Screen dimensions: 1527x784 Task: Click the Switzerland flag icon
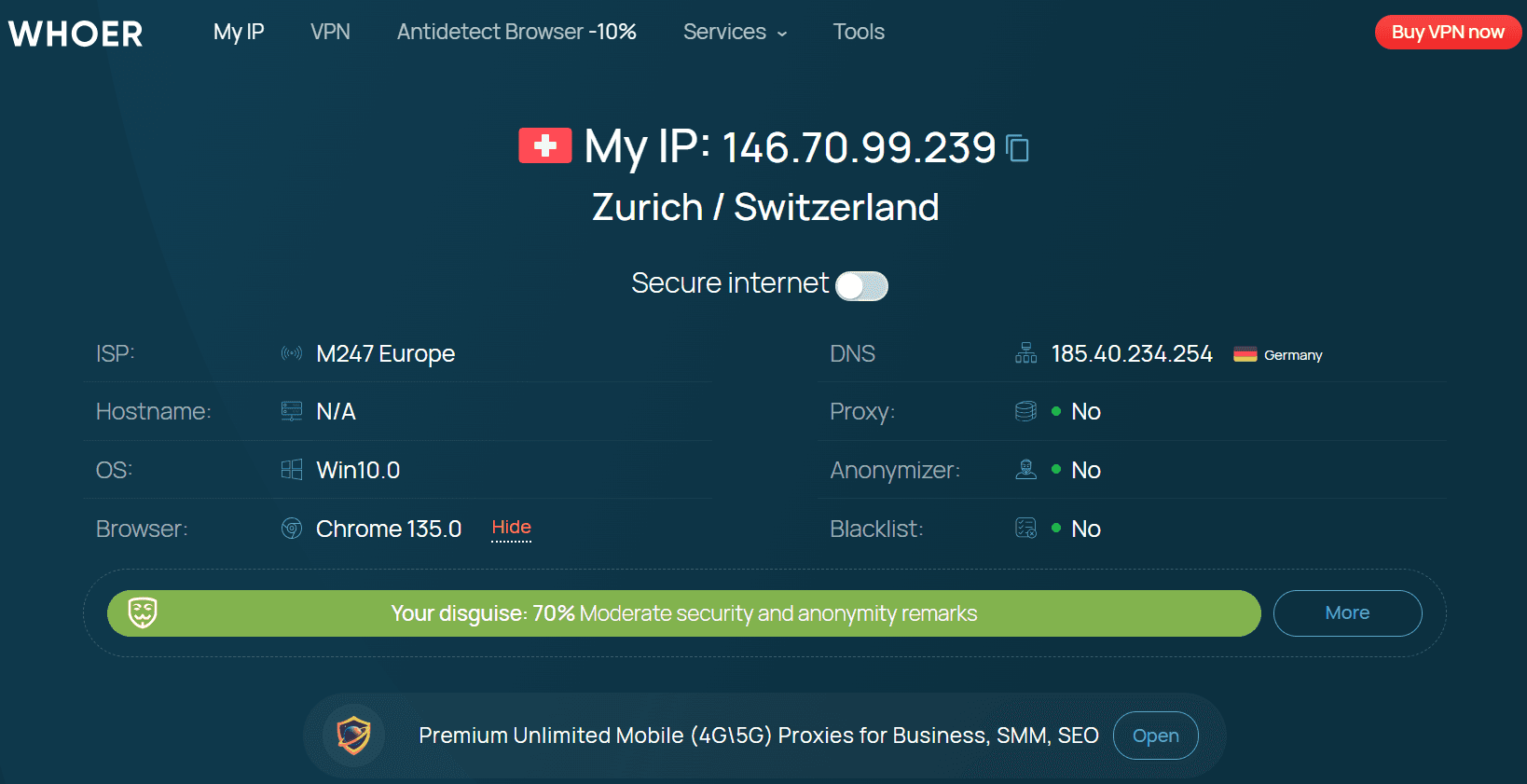click(545, 145)
